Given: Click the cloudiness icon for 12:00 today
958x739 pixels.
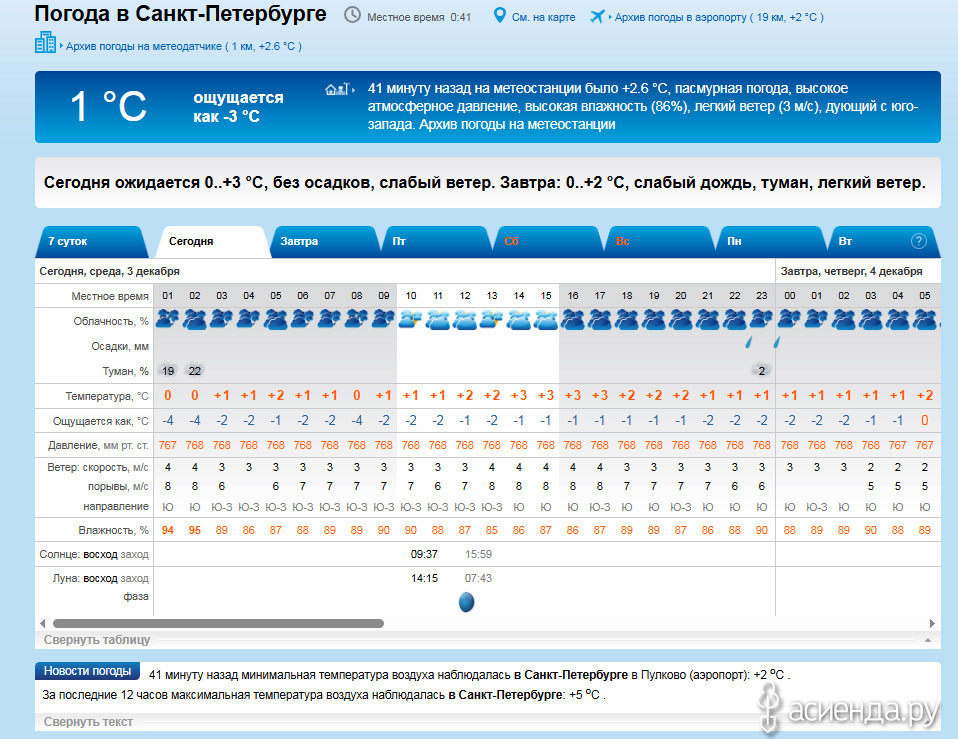Looking at the screenshot, I should [x=465, y=320].
